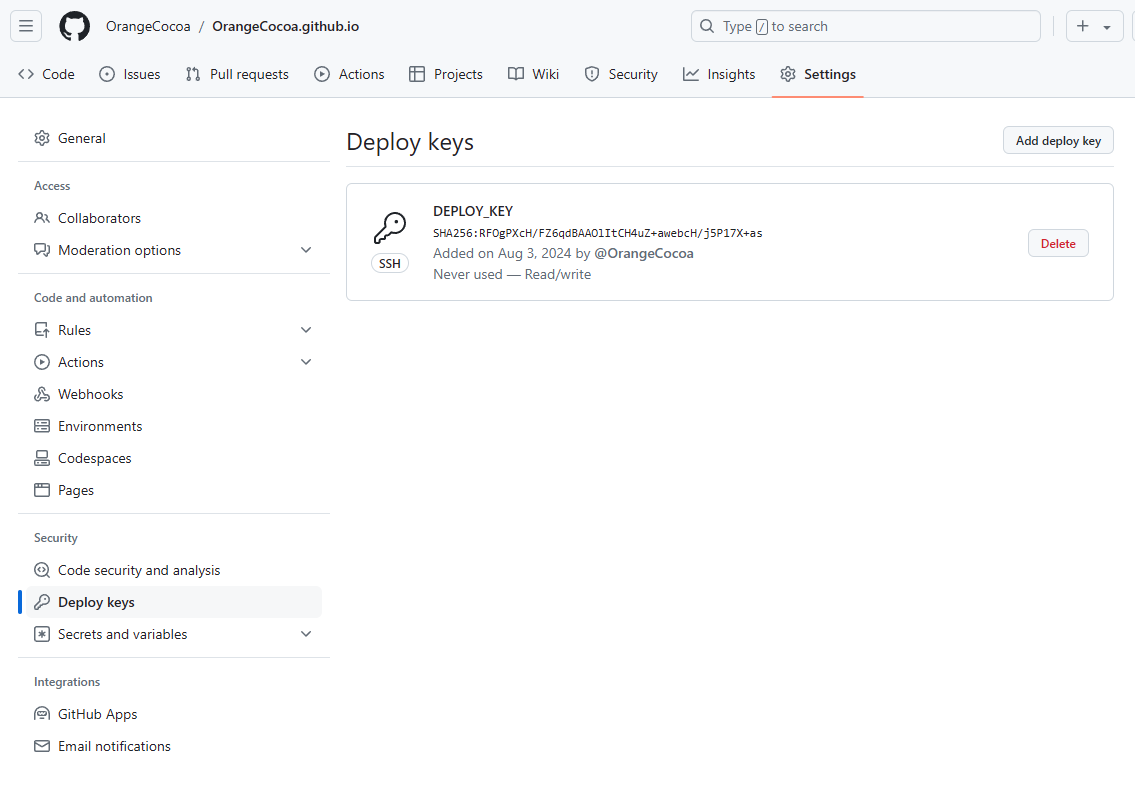Expand the Moderation options chevron
The height and width of the screenshot is (788, 1135).
click(306, 250)
